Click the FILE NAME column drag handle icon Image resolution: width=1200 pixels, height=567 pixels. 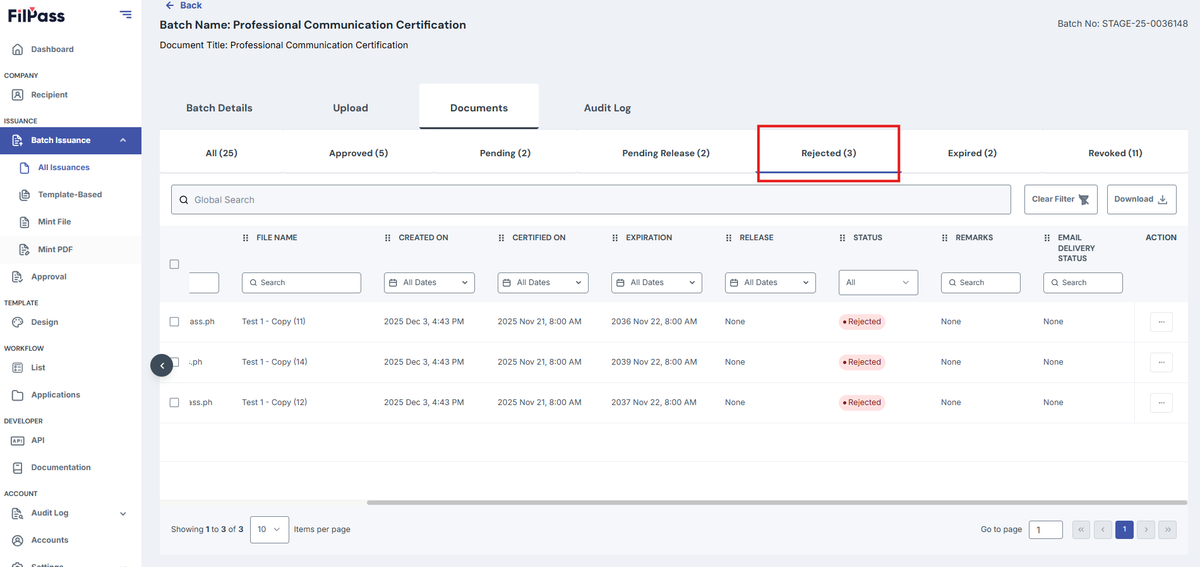[246, 238]
